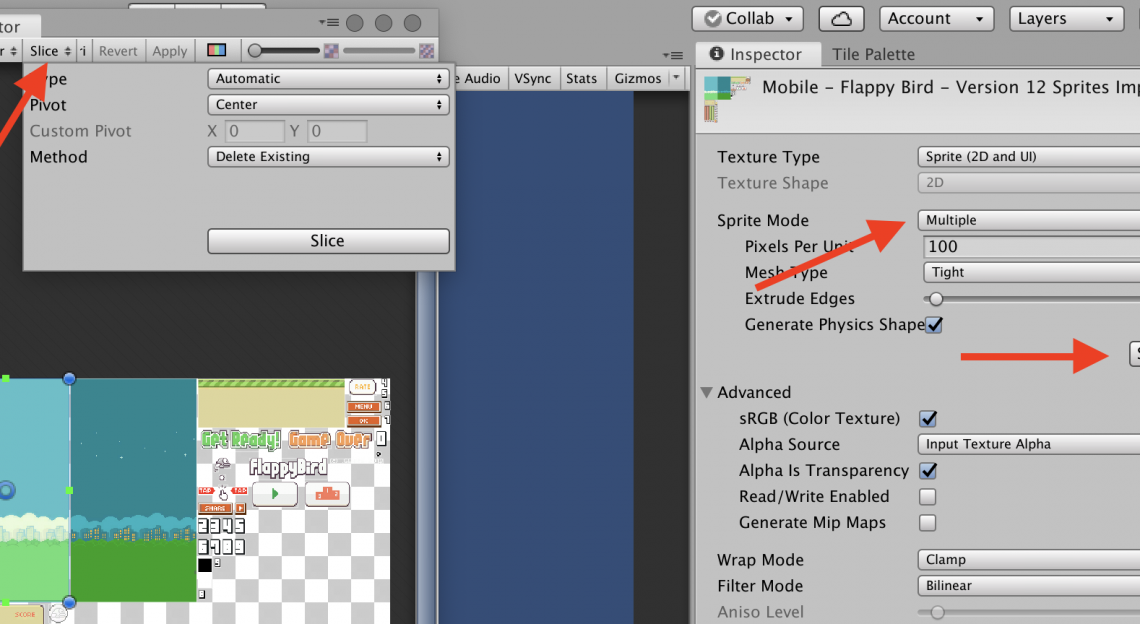Disable sRGB (Color Texture) checkbox
Screen dimensions: 1140x624
(928, 419)
